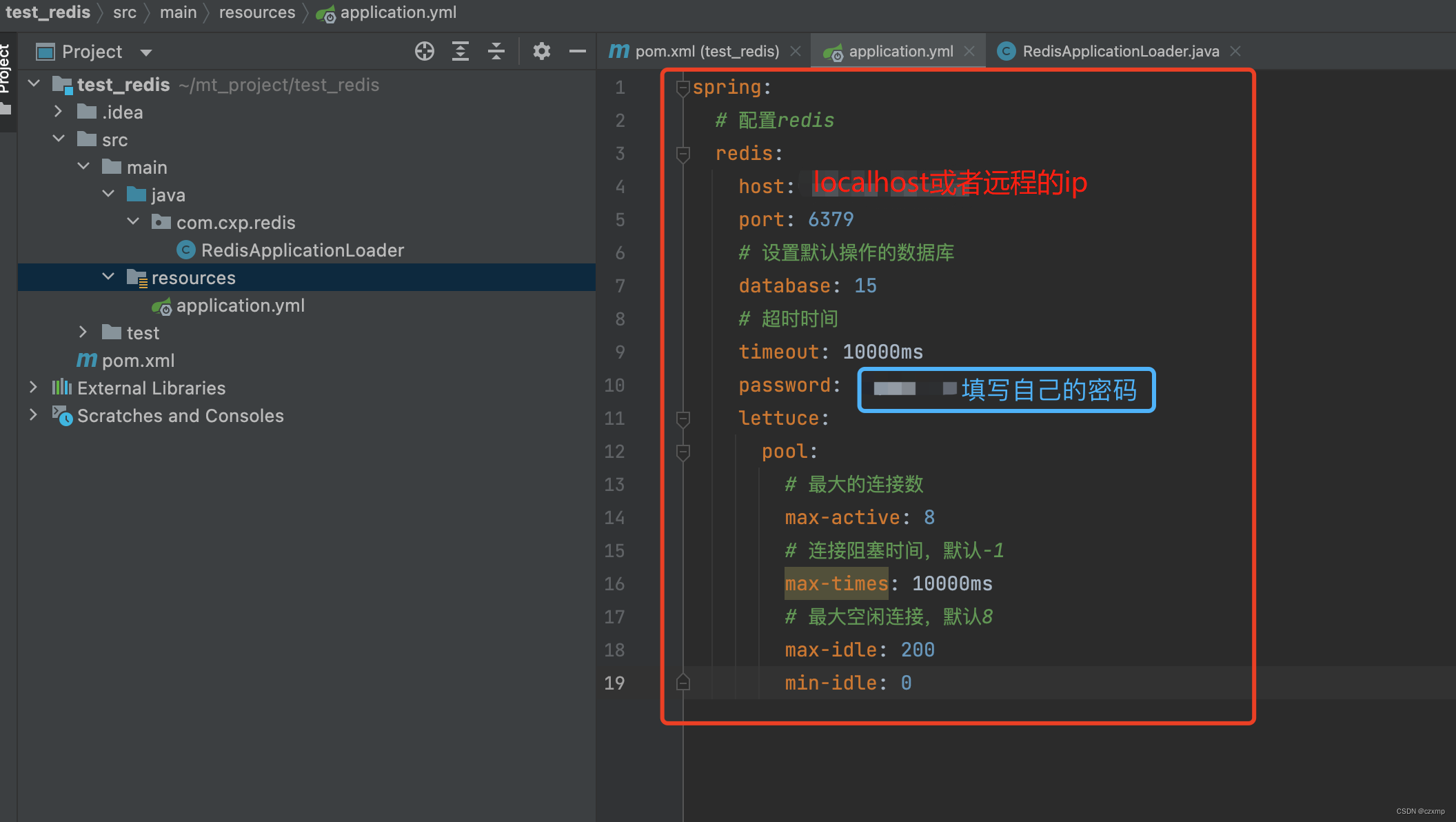This screenshot has height=822, width=1456.
Task: Click the min-idle key on line 19
Action: tap(831, 683)
